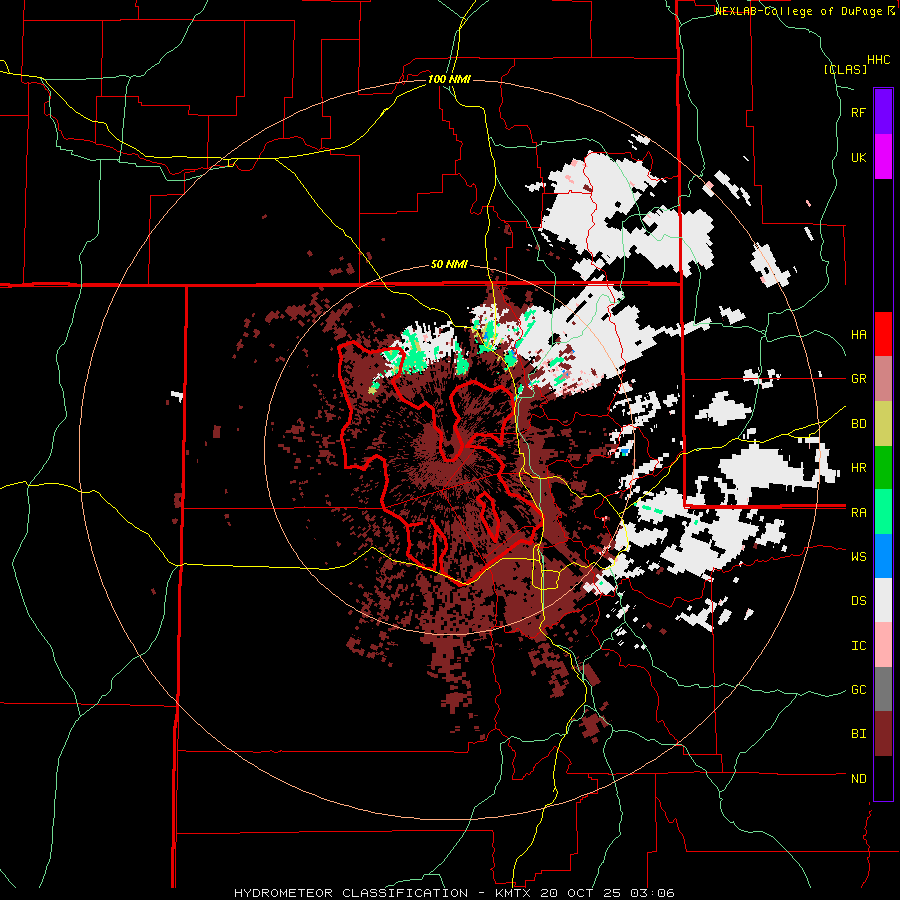This screenshot has height=900, width=900.
Task: Click the gray GC legend color swatch
Action: (883, 689)
